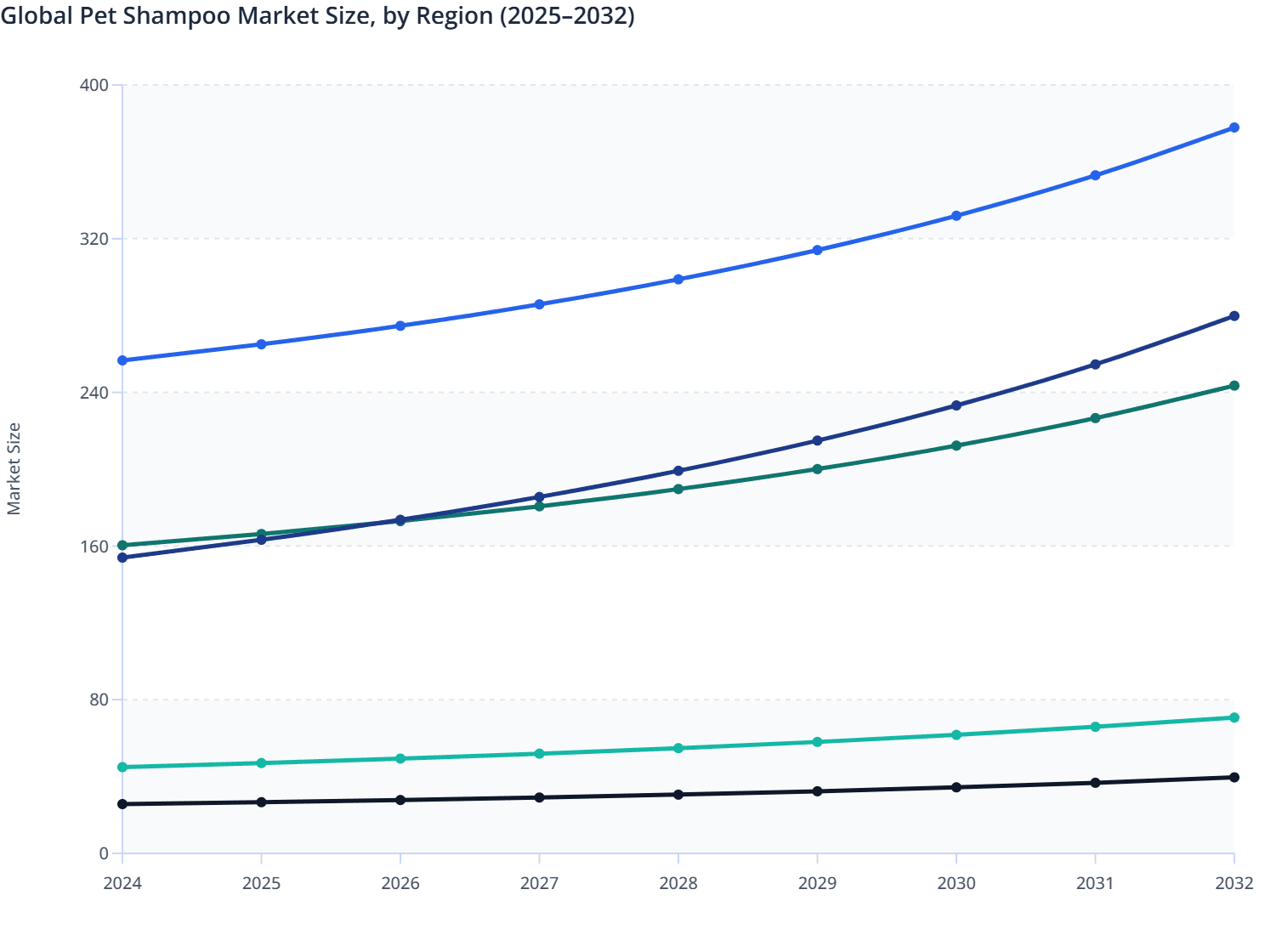Click the bright blue line's 2028 marker
The height and width of the screenshot is (952, 1282).
click(678, 279)
